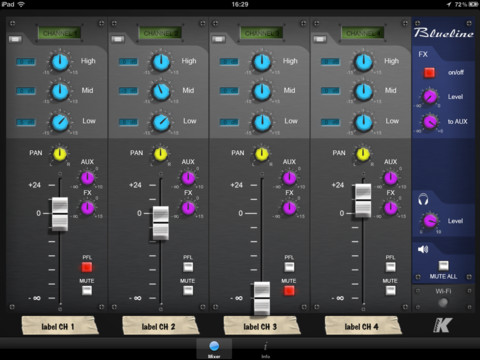The width and height of the screenshot is (480, 360).
Task: Switch to the Mixer tab
Action: click(214, 349)
